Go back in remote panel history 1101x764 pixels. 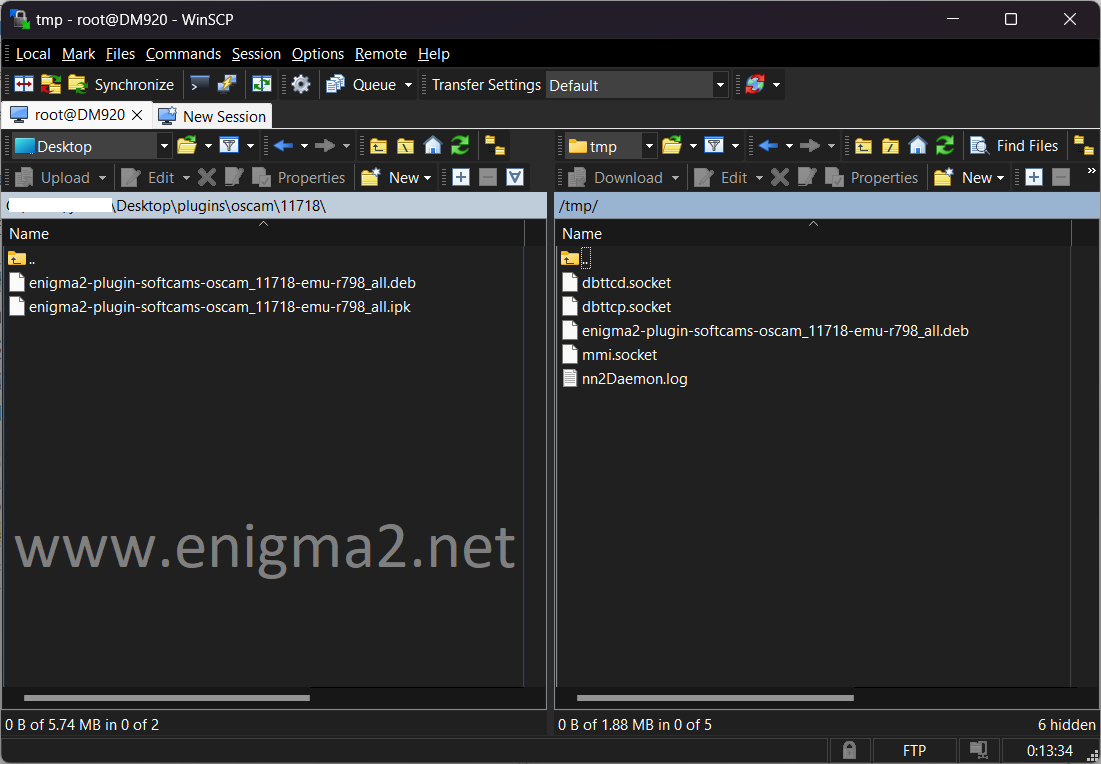(x=768, y=146)
